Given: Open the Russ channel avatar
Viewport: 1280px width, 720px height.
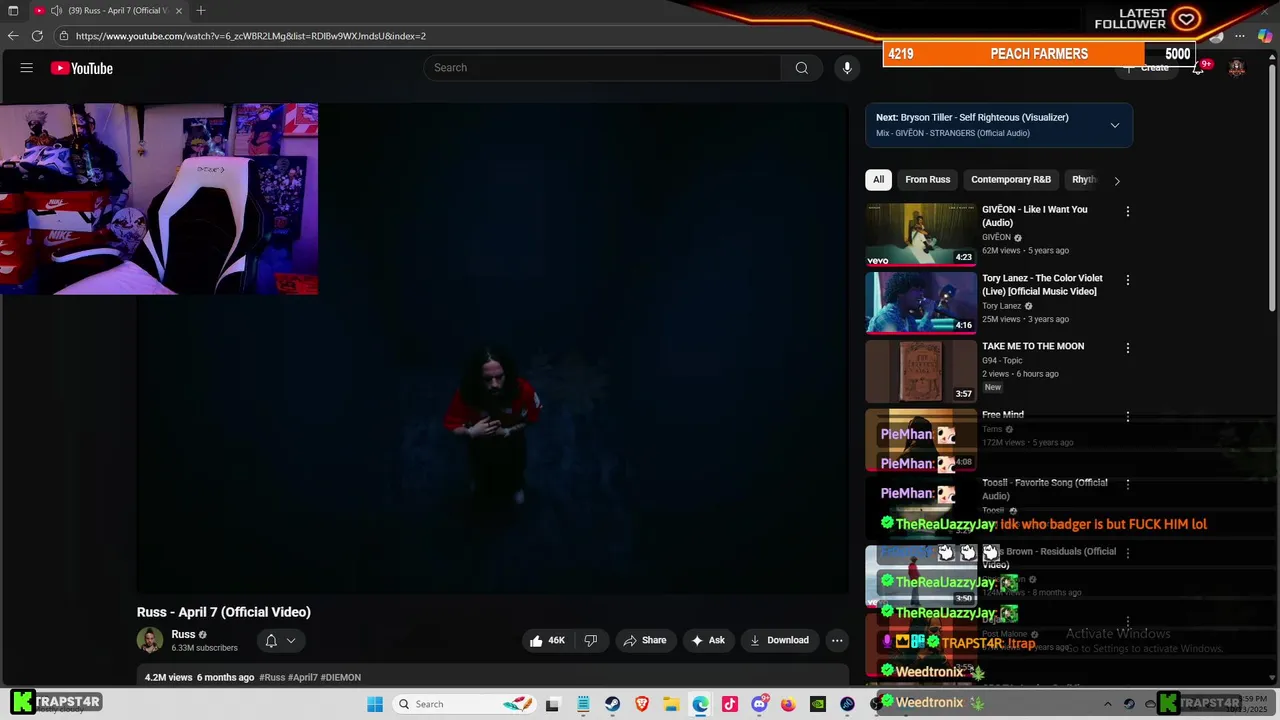Looking at the screenshot, I should click(150, 640).
